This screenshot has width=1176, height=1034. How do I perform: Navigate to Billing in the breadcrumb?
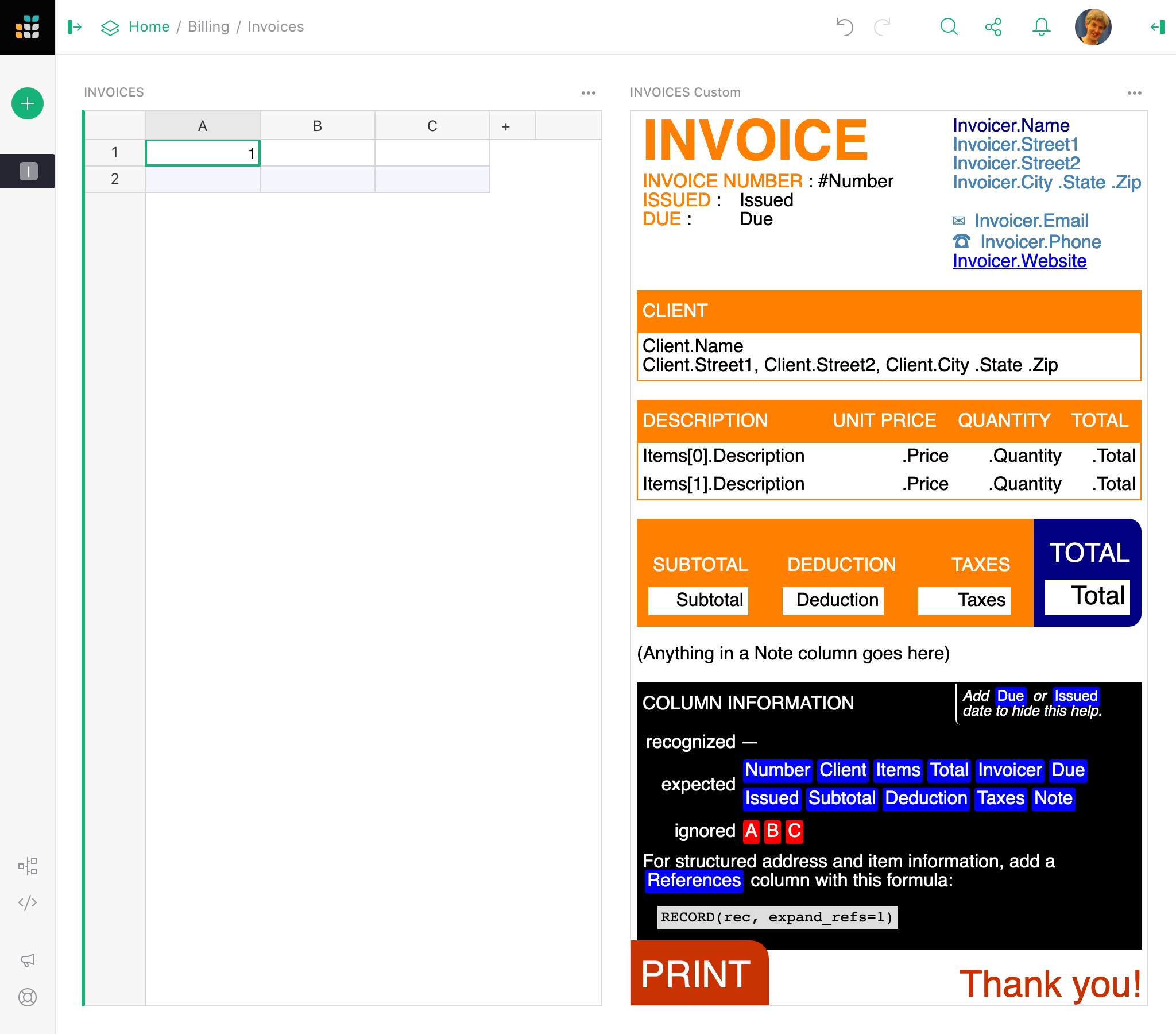(x=208, y=26)
